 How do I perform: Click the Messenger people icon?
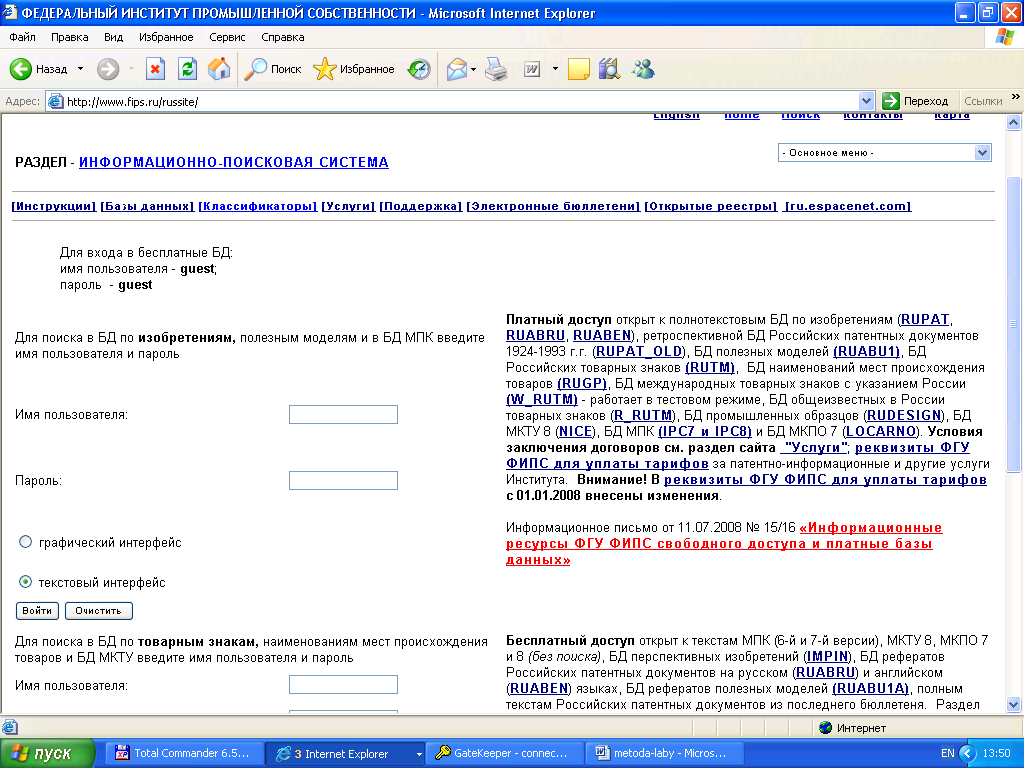(x=643, y=69)
